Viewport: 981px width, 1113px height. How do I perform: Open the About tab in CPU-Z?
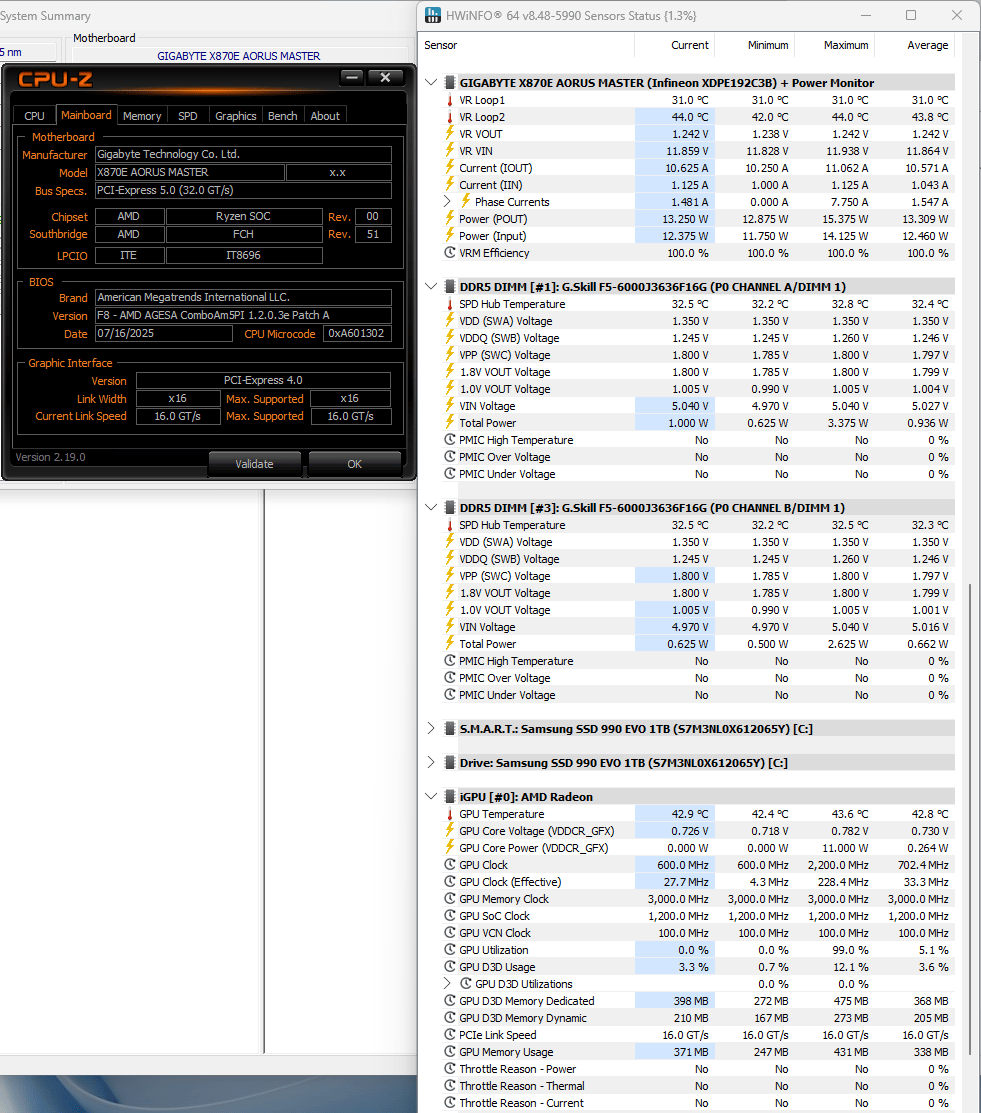(325, 116)
